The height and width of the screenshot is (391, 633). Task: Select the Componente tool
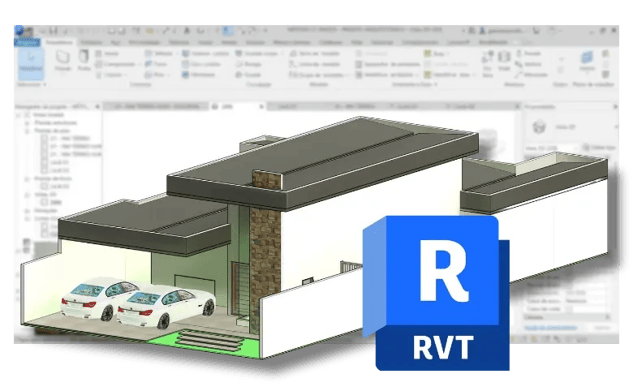click(x=116, y=64)
